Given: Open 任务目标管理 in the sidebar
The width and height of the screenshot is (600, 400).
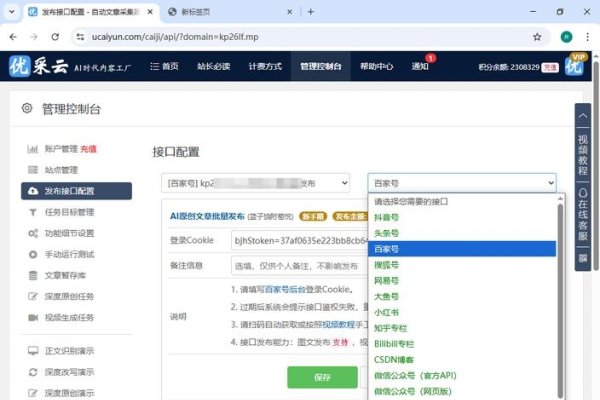Looking at the screenshot, I should (69, 212).
